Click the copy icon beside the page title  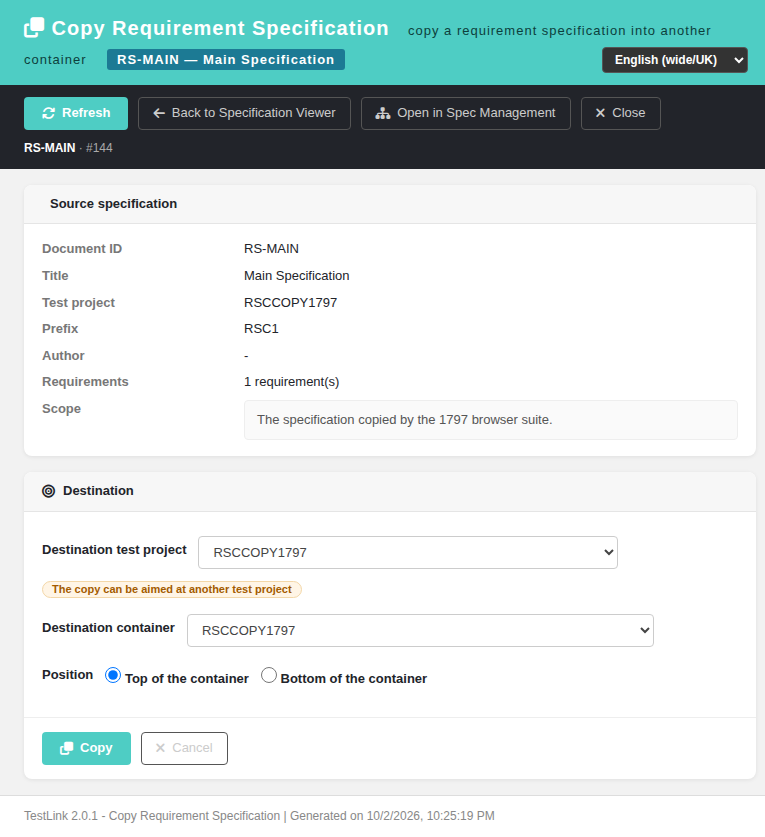point(34,28)
